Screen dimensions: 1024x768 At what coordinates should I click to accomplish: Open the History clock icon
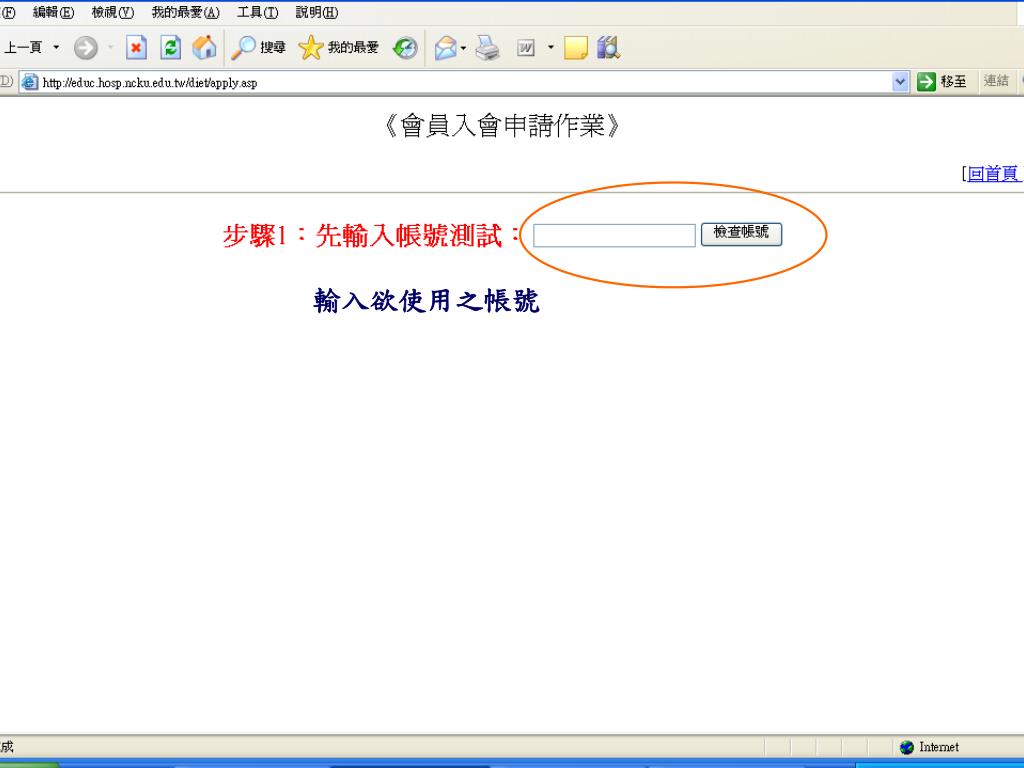[x=405, y=47]
